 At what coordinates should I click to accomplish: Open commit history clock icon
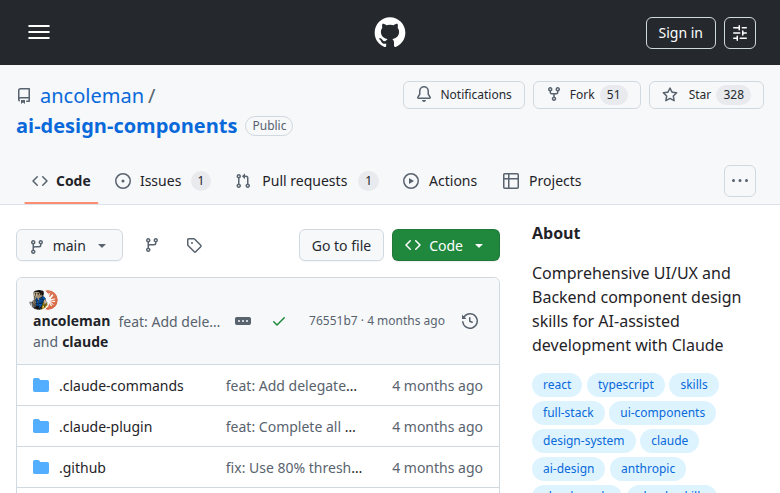pyautogui.click(x=470, y=321)
